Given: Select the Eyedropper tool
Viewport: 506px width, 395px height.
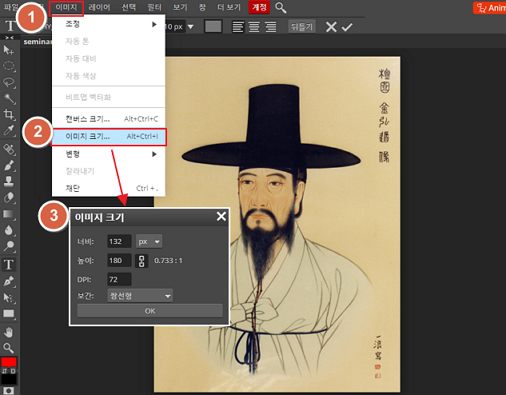Looking at the screenshot, I should (8, 130).
